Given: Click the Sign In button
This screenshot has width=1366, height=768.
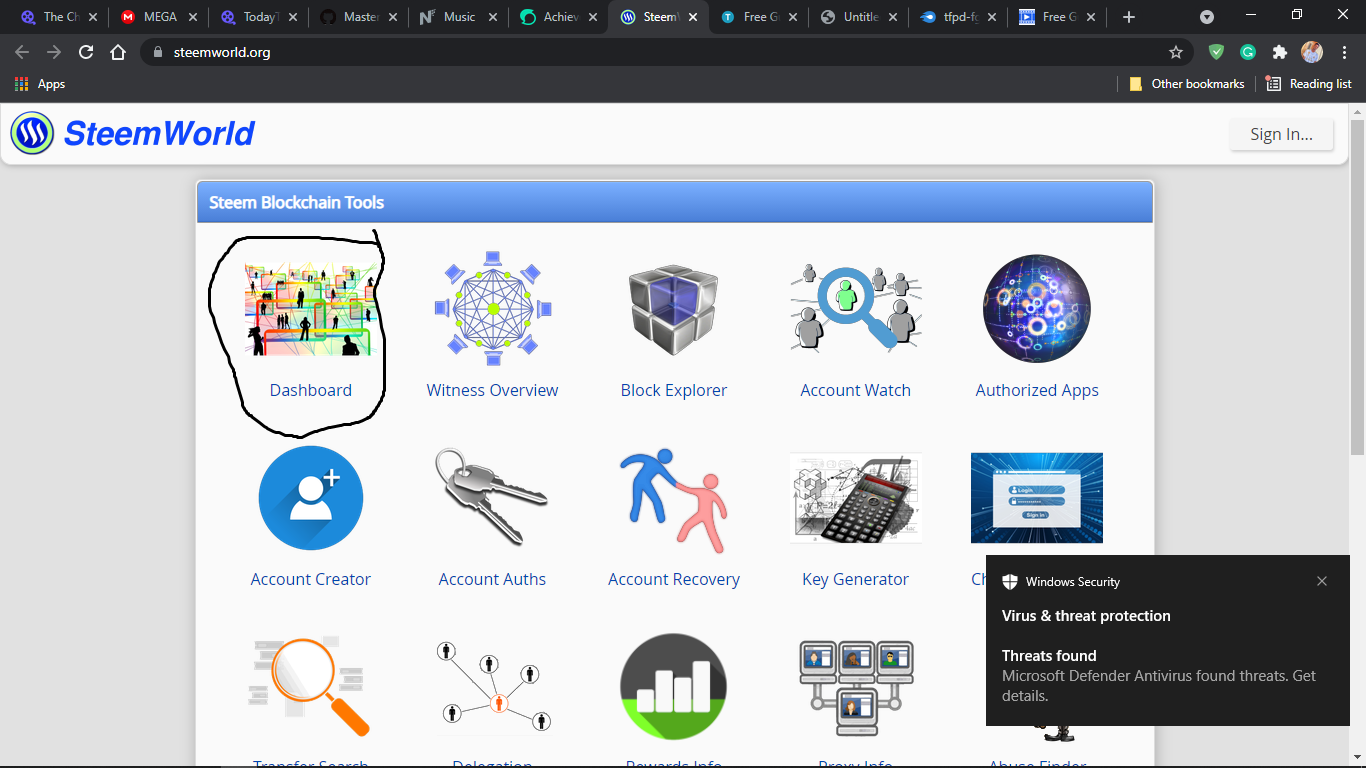Looking at the screenshot, I should [x=1281, y=134].
